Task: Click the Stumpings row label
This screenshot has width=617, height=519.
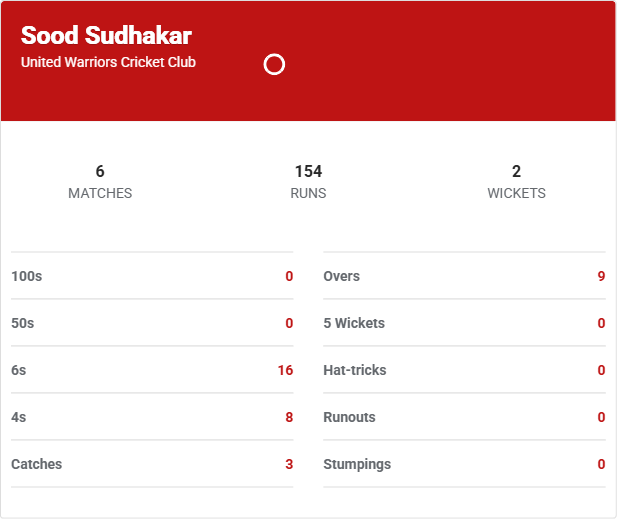Action: coord(357,464)
